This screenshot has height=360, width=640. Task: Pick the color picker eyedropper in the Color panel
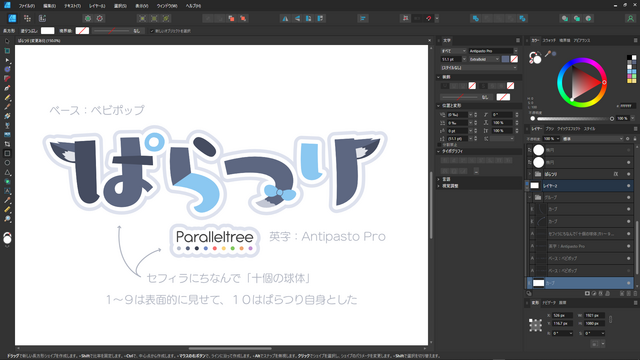coord(548,53)
